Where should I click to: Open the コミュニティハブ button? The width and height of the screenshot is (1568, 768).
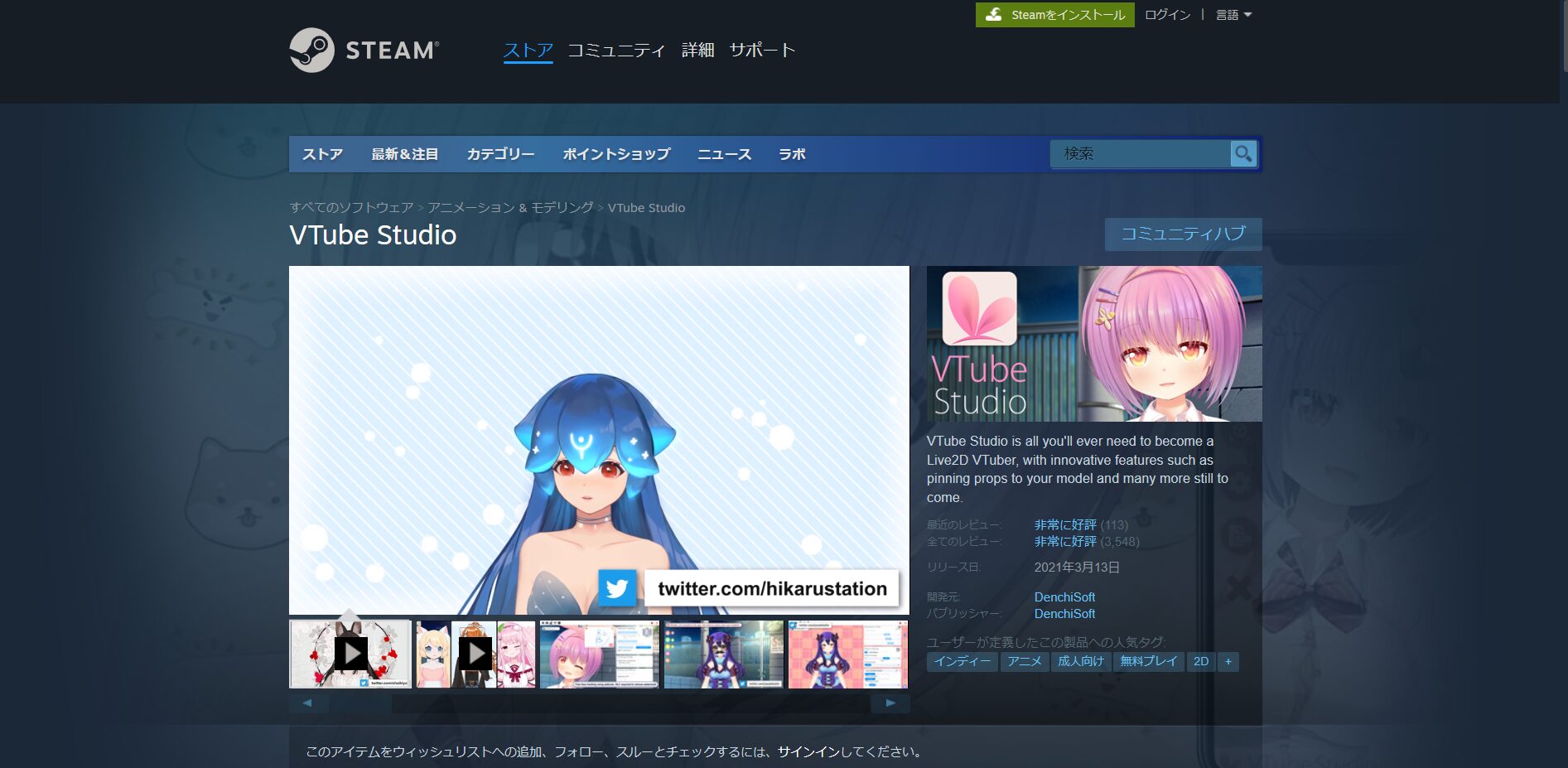click(1183, 234)
